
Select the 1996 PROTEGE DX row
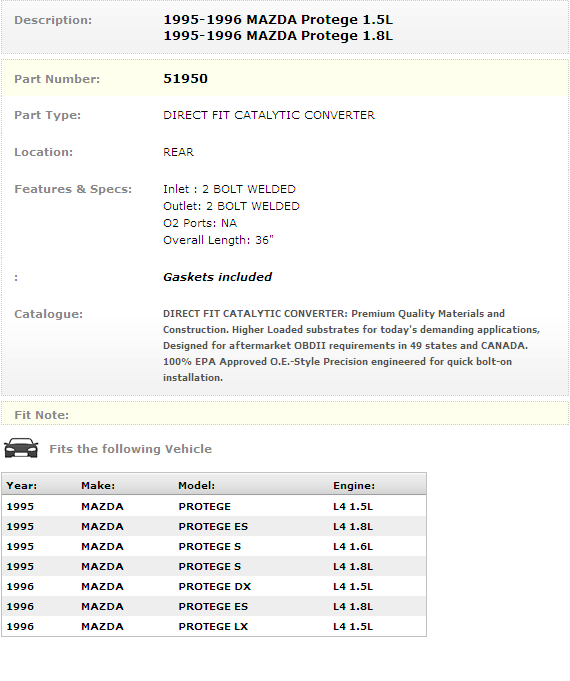[214, 586]
